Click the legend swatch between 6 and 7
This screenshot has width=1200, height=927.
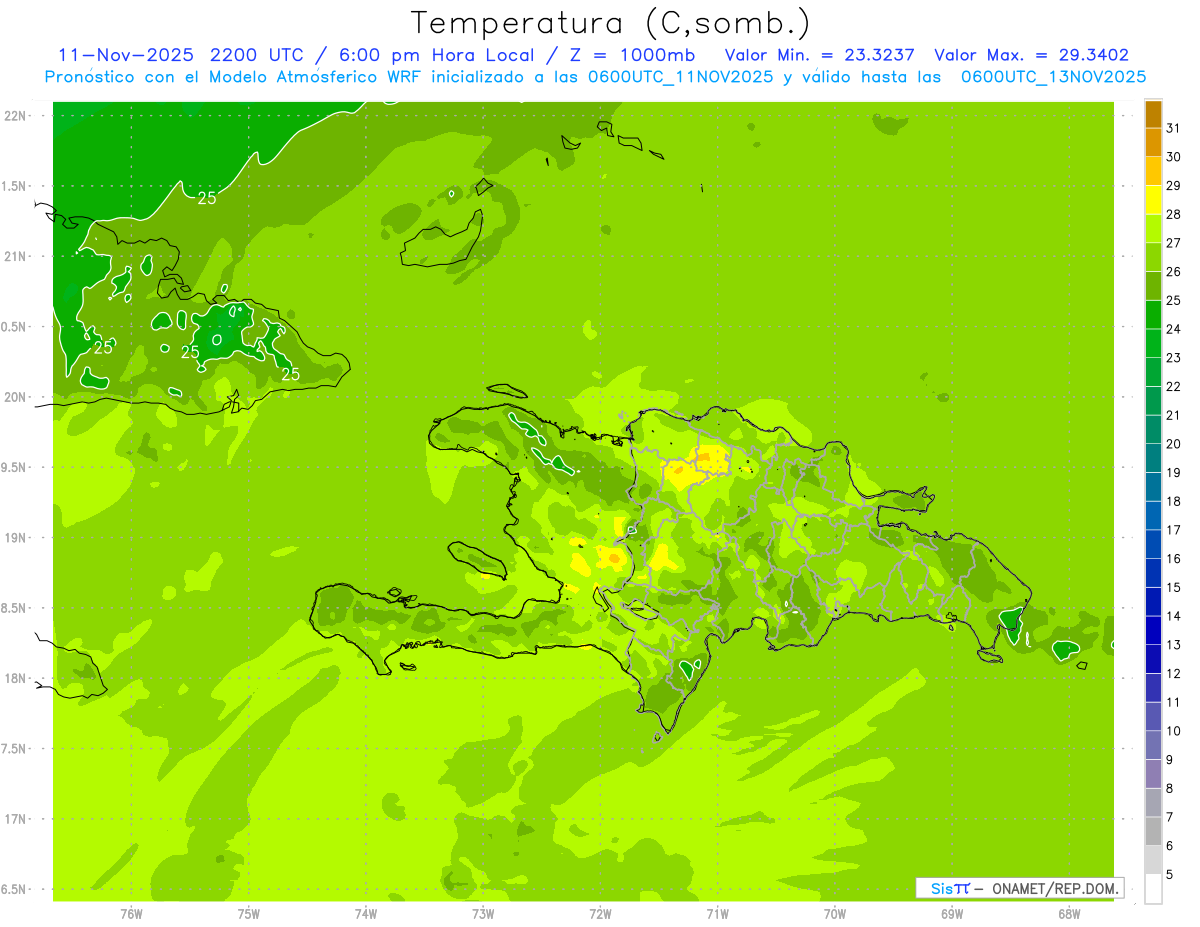(1153, 831)
